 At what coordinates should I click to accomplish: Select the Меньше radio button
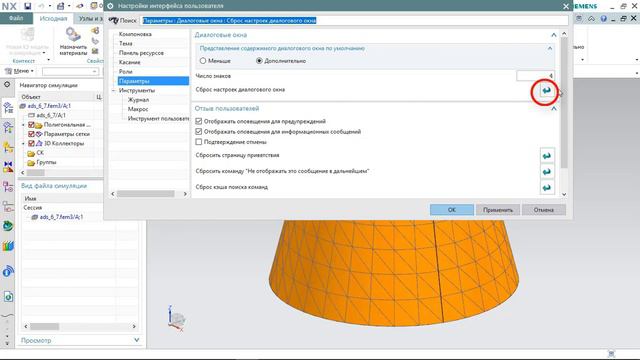click(203, 61)
